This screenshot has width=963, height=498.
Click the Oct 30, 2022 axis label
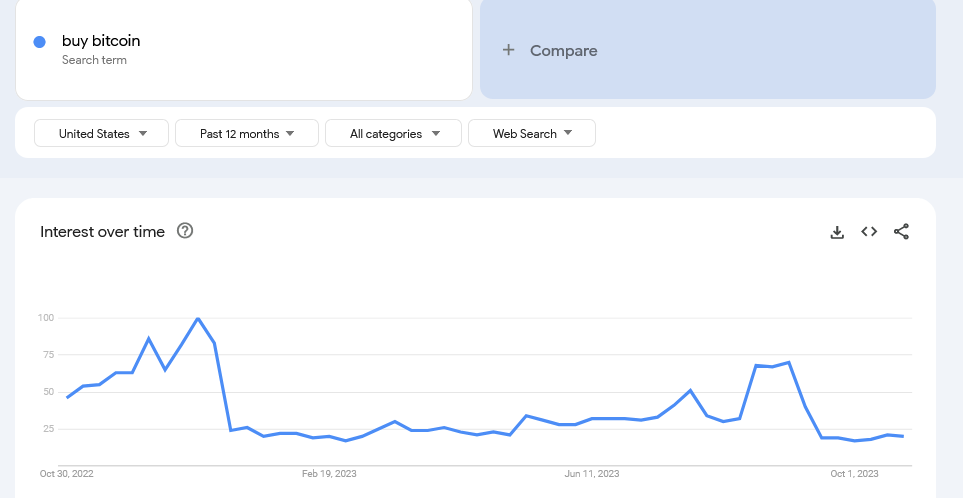click(x=67, y=474)
